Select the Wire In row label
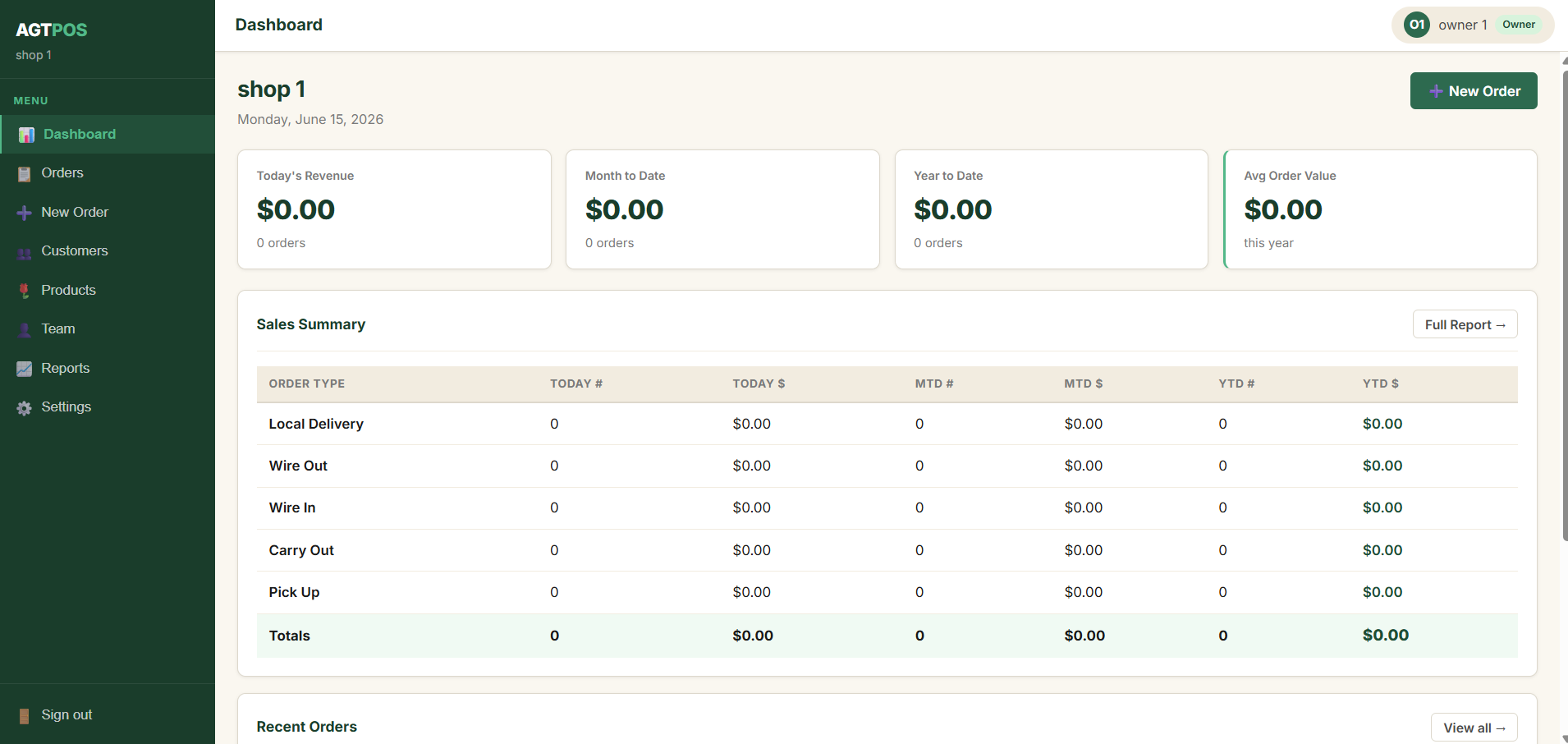This screenshot has height=744, width=1568. (x=292, y=507)
